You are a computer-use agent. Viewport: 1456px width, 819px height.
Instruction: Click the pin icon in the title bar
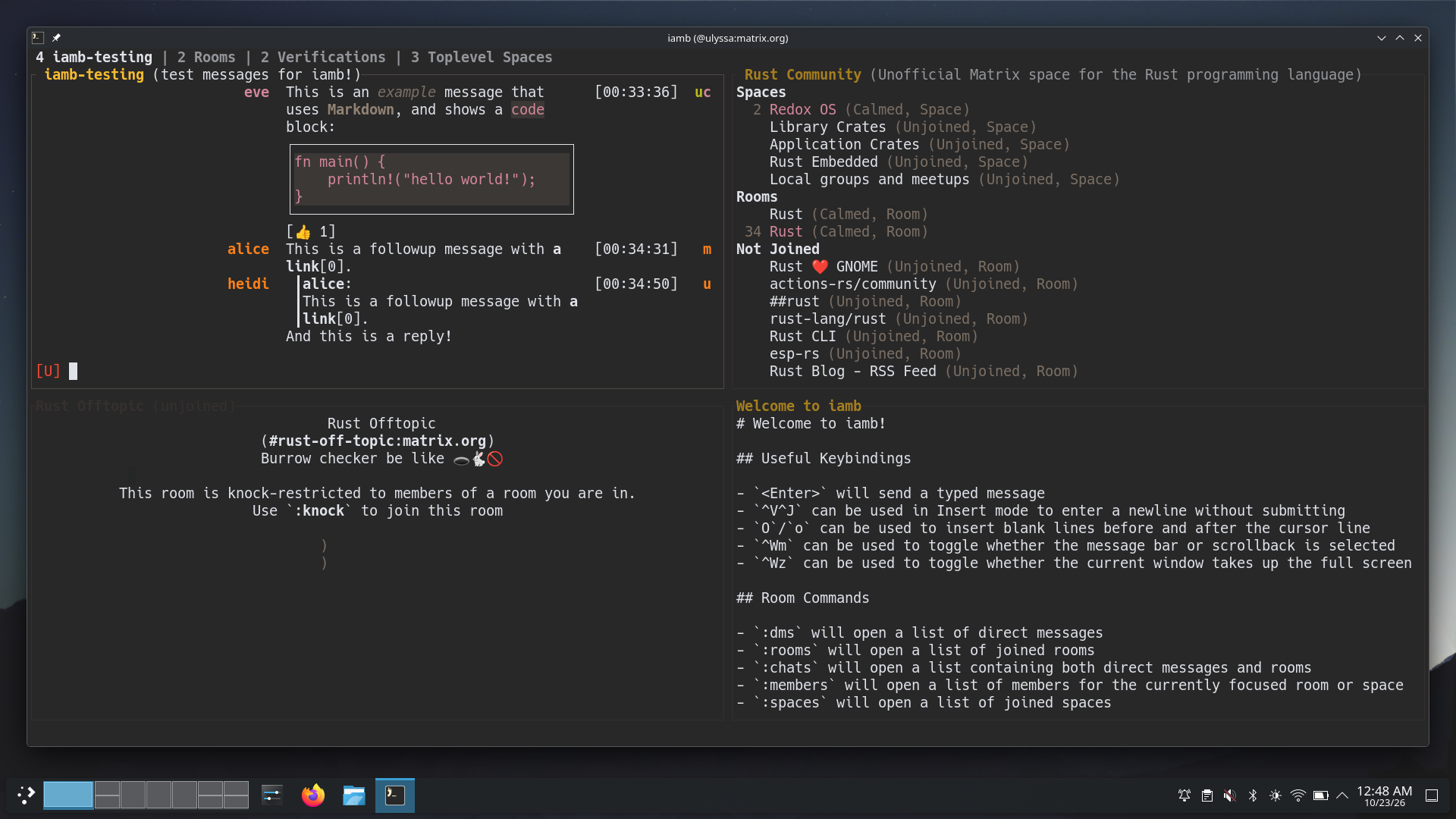click(56, 38)
